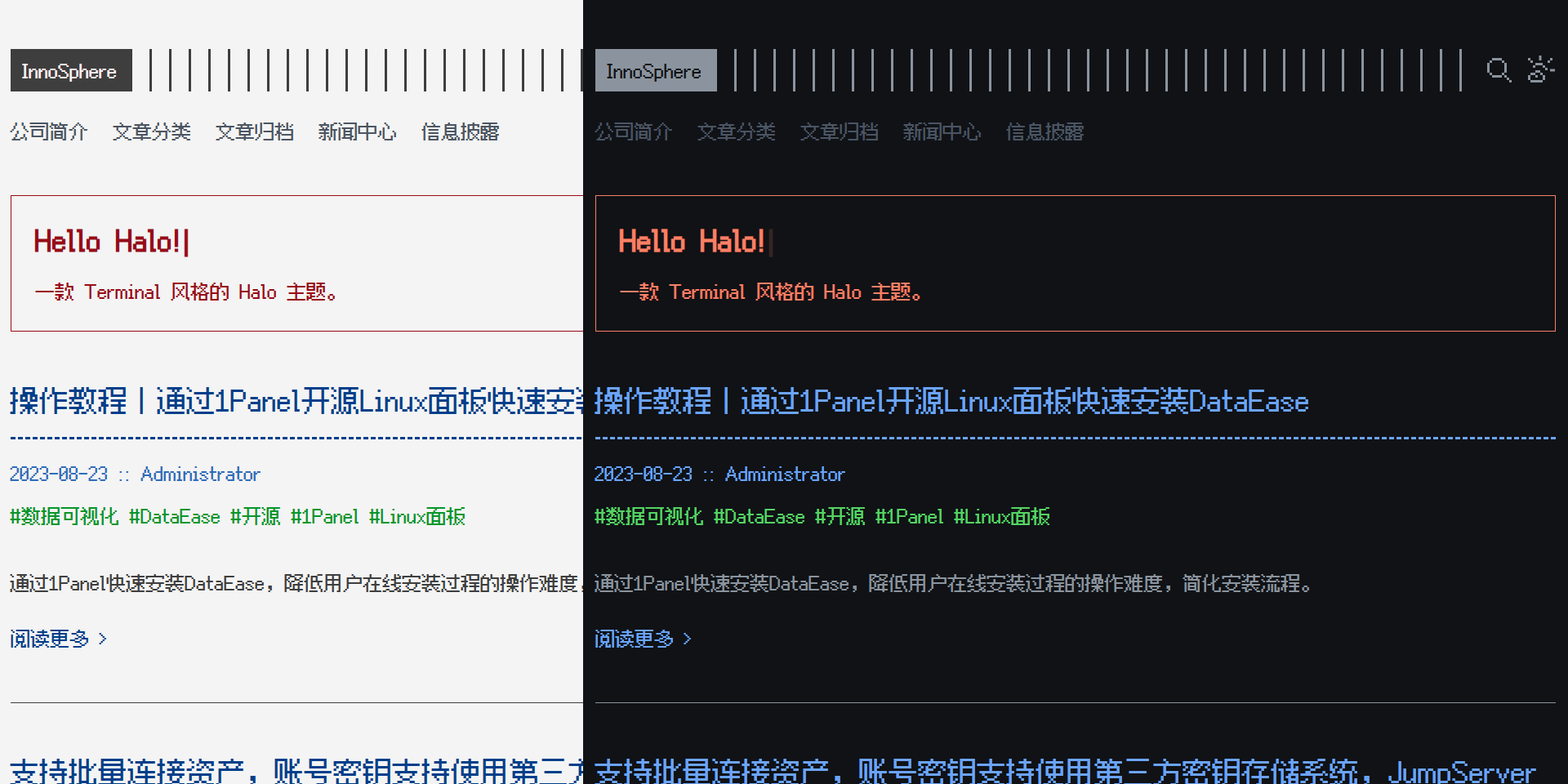Open 文章分类 in the dark theme navbar
Image resolution: width=1568 pixels, height=784 pixels.
click(736, 132)
